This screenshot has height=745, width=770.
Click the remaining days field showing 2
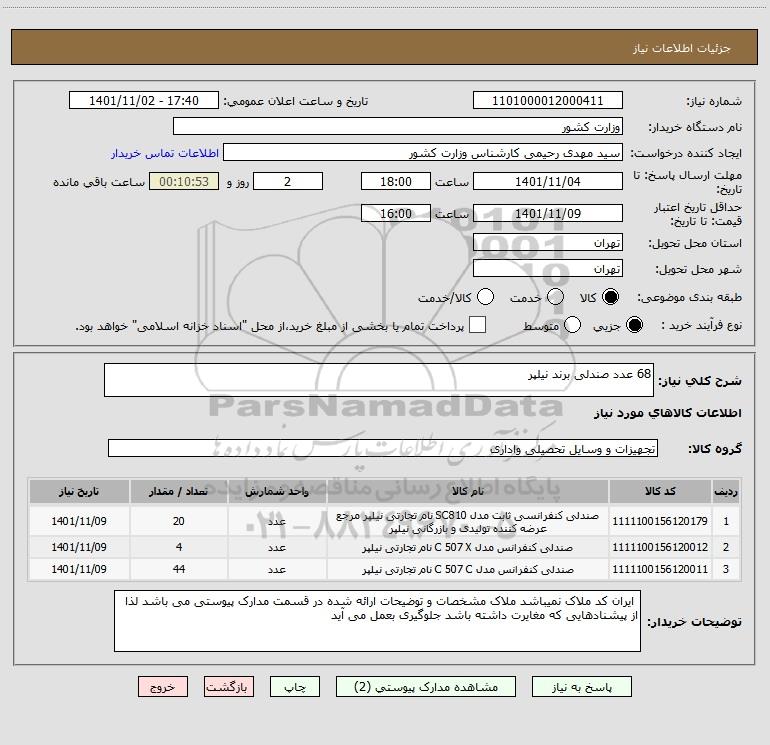[288, 181]
